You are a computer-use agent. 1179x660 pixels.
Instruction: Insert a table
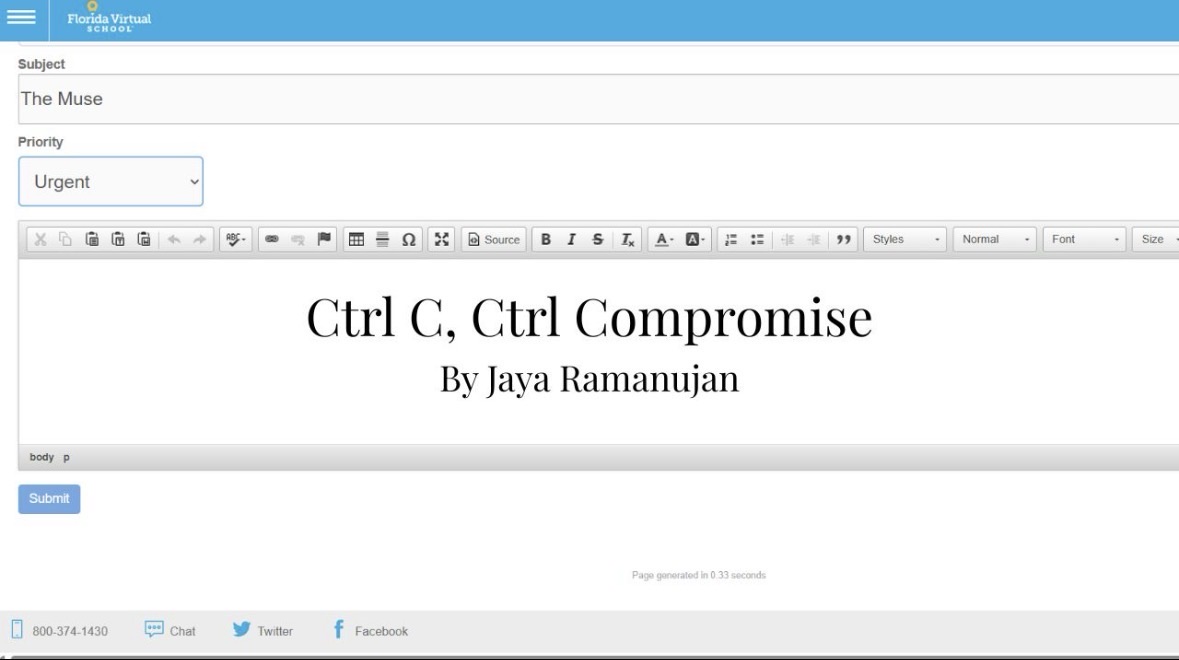(x=356, y=239)
